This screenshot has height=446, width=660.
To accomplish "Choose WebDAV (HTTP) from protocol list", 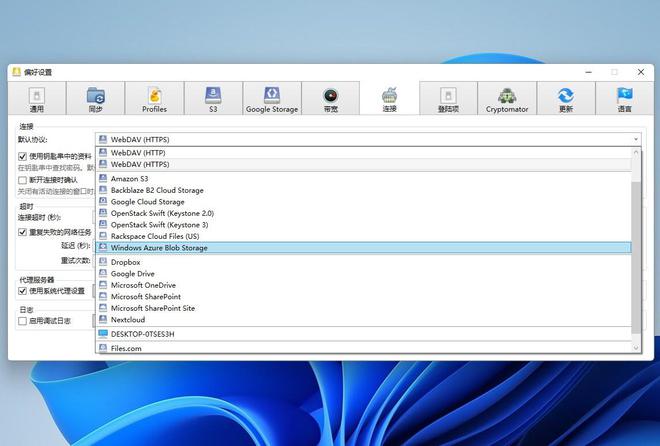I will pyautogui.click(x=364, y=153).
